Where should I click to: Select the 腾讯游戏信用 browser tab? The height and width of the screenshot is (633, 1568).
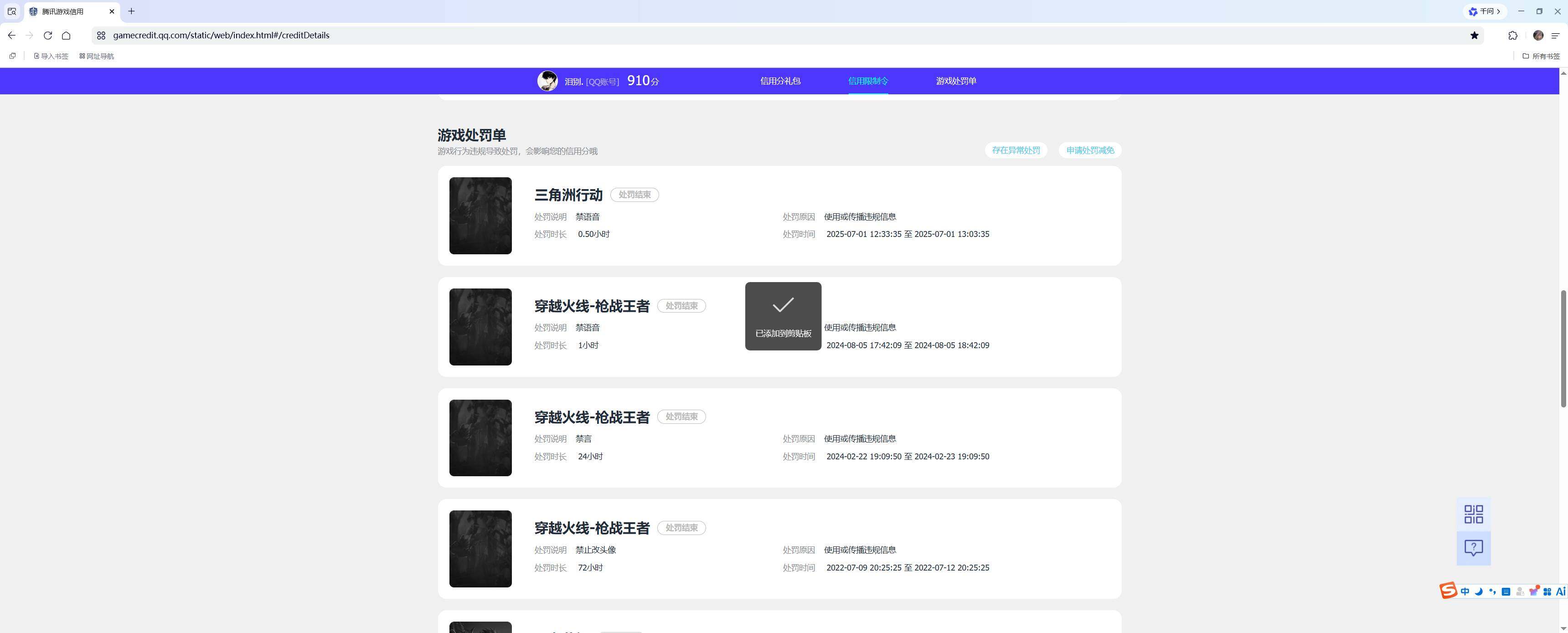(x=72, y=11)
